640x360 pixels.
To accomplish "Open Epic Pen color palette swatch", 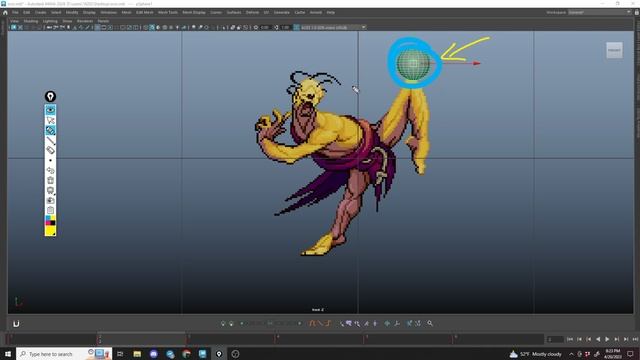I will point(50,220).
